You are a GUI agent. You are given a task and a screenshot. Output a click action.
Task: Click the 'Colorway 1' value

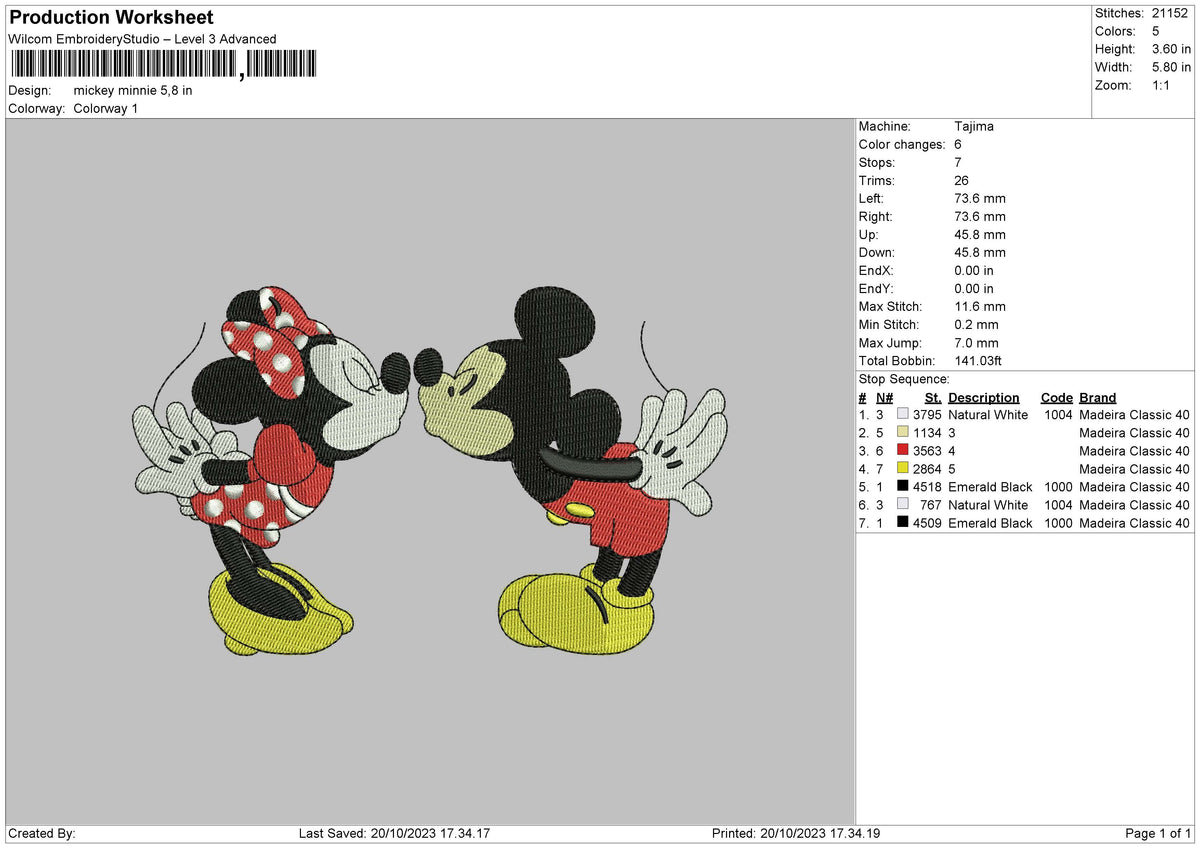pos(106,108)
